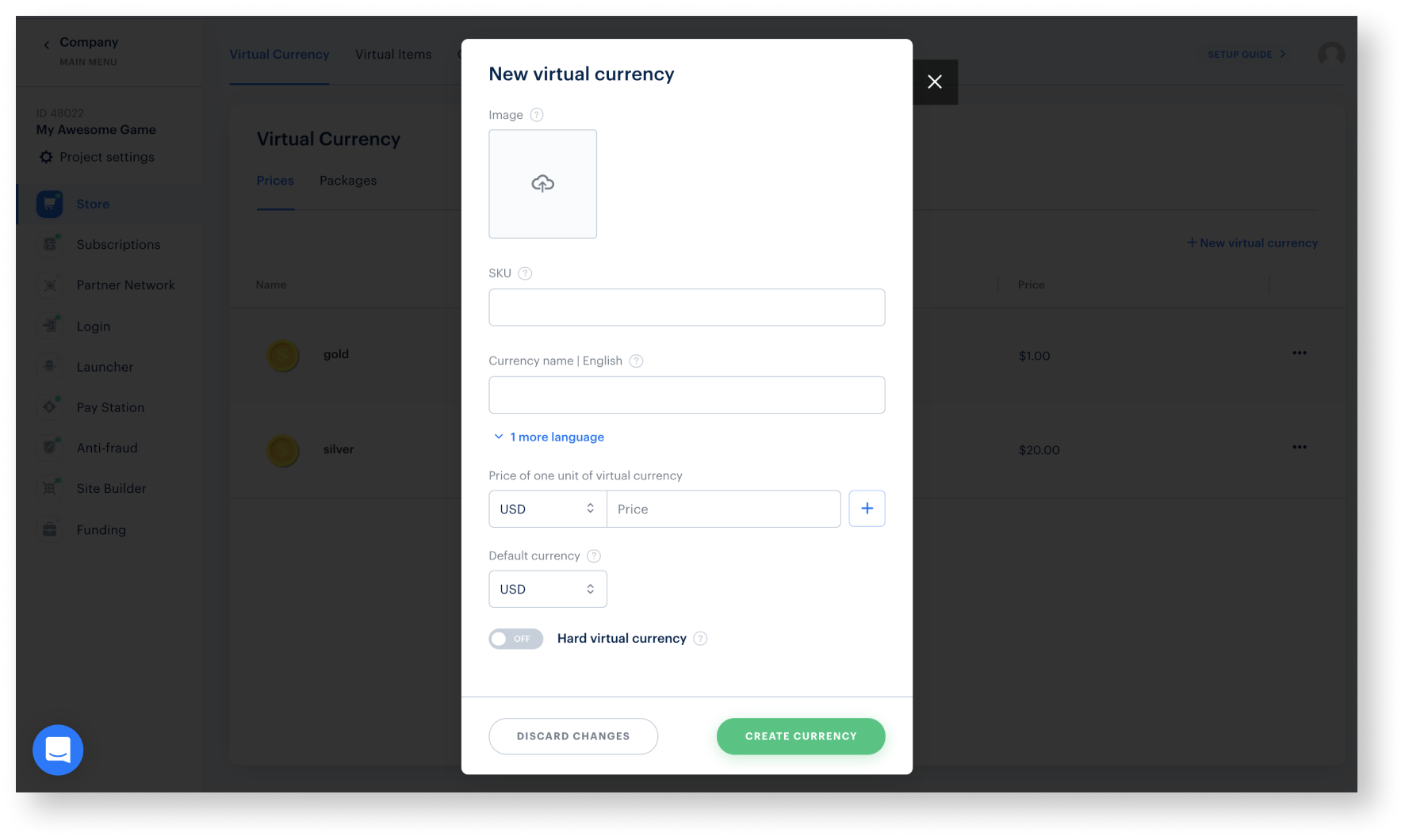This screenshot has width=1405, height=840.
Task: Click the Store cart icon in sidebar
Action: tap(50, 204)
